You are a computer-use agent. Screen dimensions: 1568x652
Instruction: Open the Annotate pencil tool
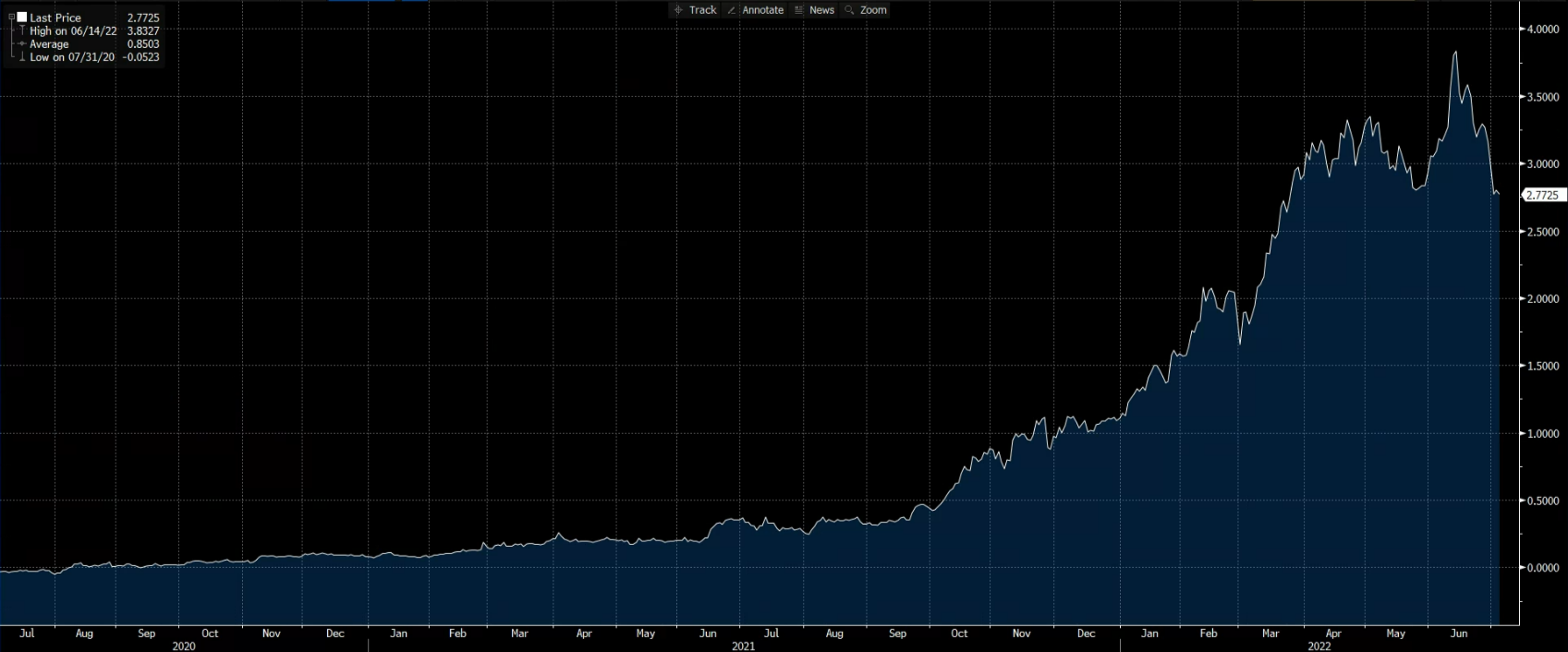click(755, 10)
